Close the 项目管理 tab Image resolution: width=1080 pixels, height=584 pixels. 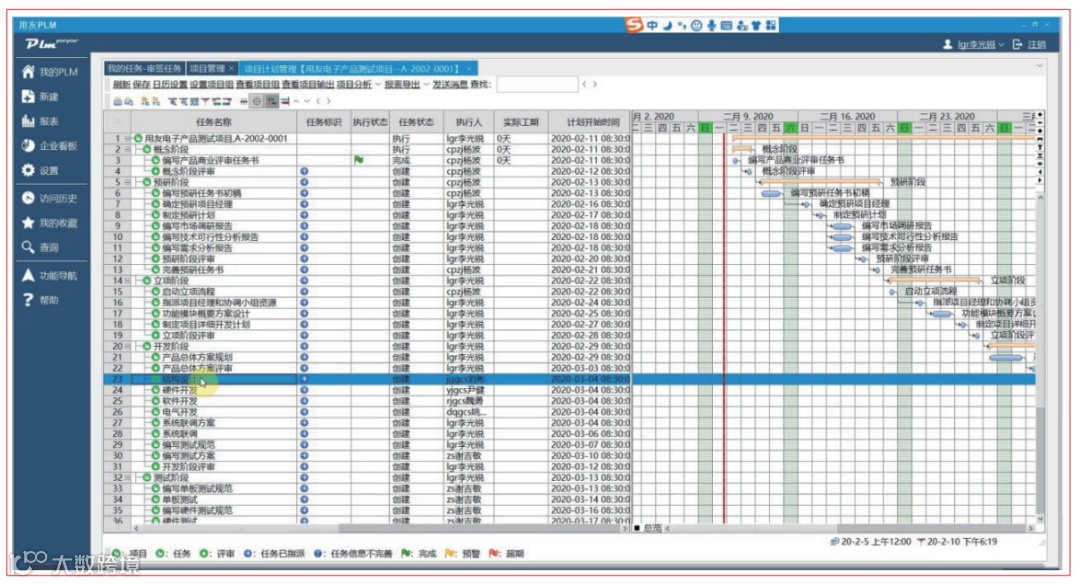coord(231,69)
